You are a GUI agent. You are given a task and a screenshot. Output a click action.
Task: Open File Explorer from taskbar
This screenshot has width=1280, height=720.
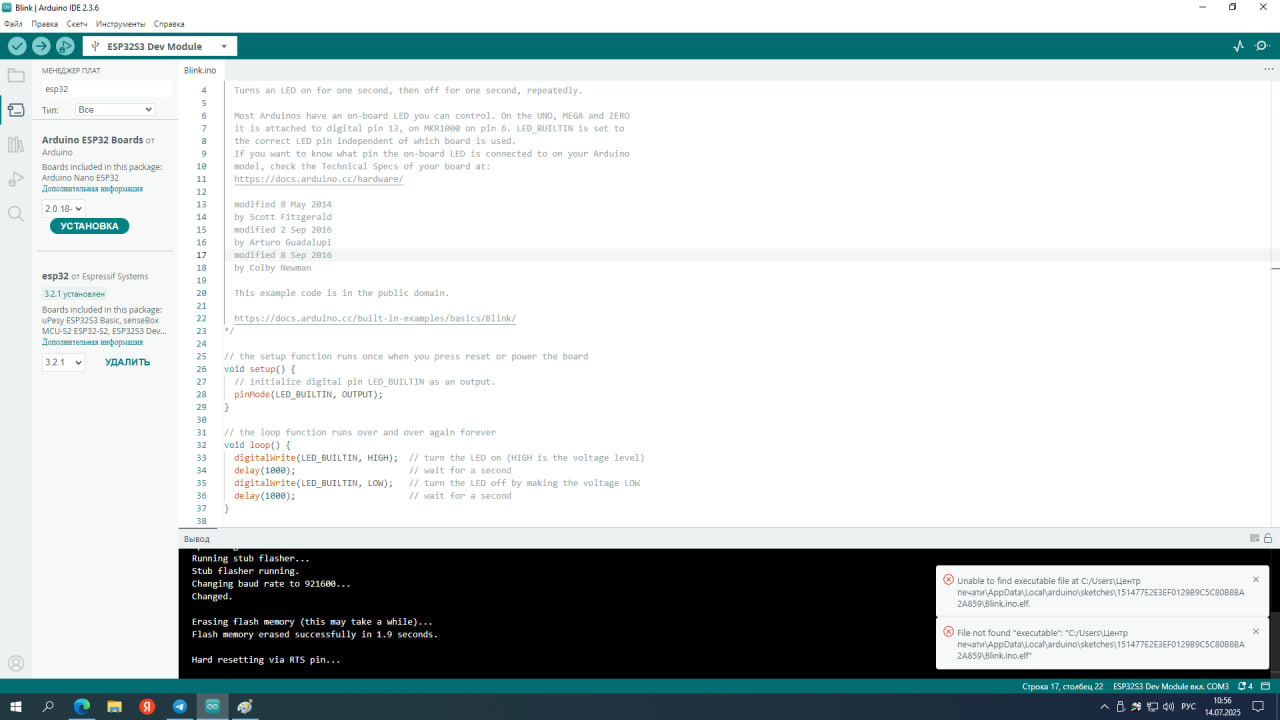[114, 706]
